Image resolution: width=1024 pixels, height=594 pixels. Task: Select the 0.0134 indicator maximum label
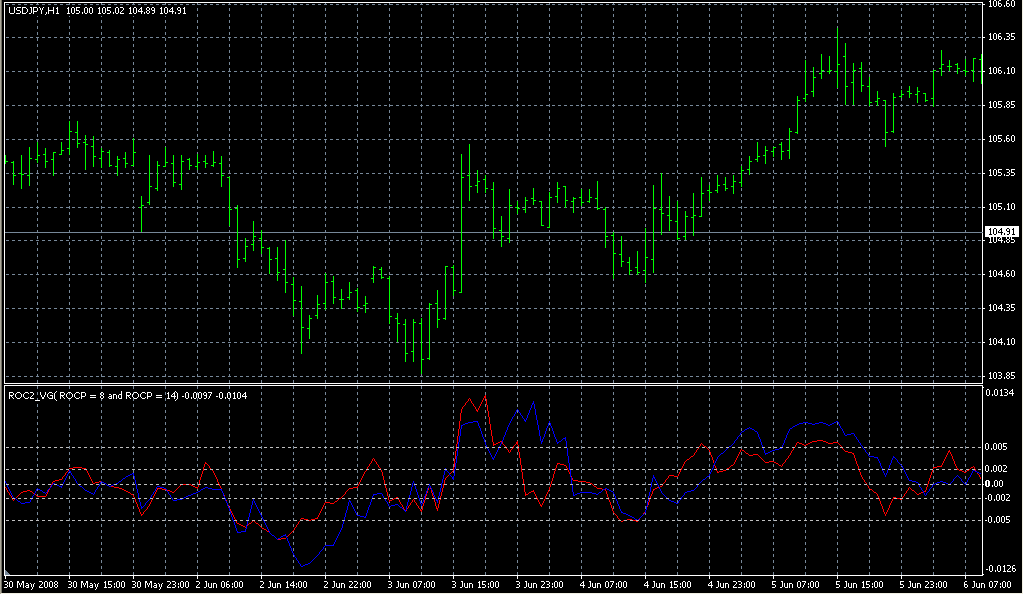1001,393
